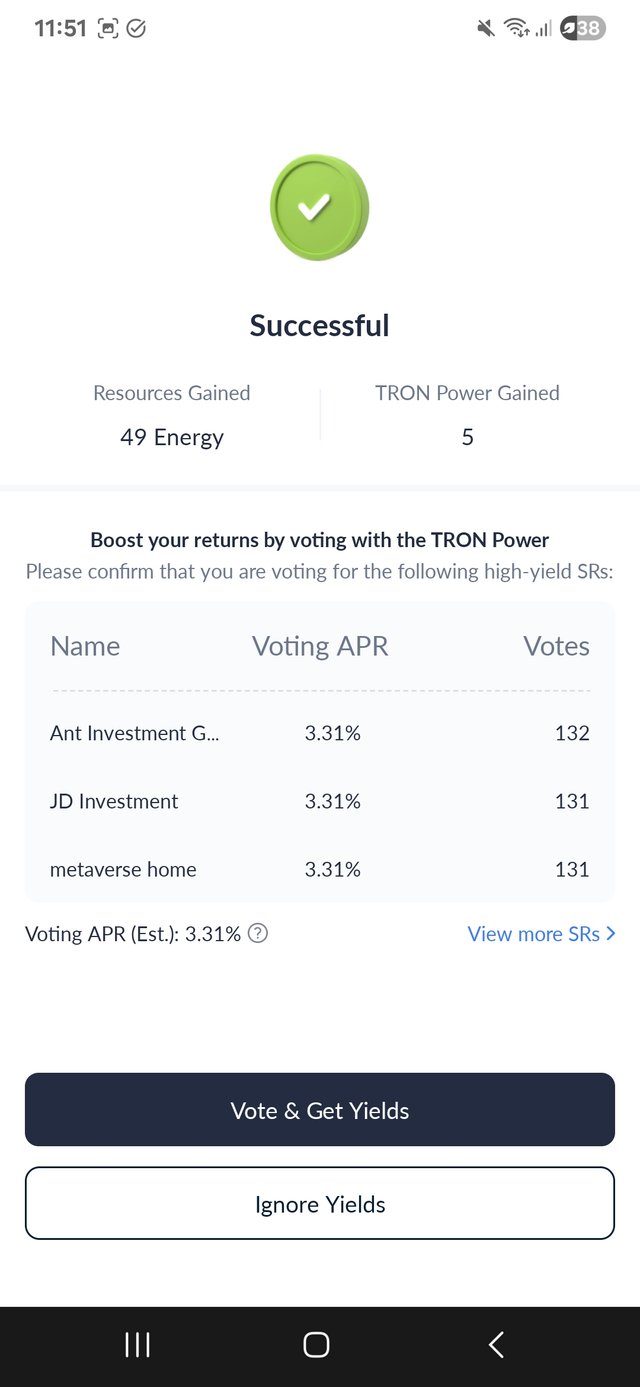Tap the muted sound status icon
Viewport: 640px width, 1387px height.
[x=486, y=28]
